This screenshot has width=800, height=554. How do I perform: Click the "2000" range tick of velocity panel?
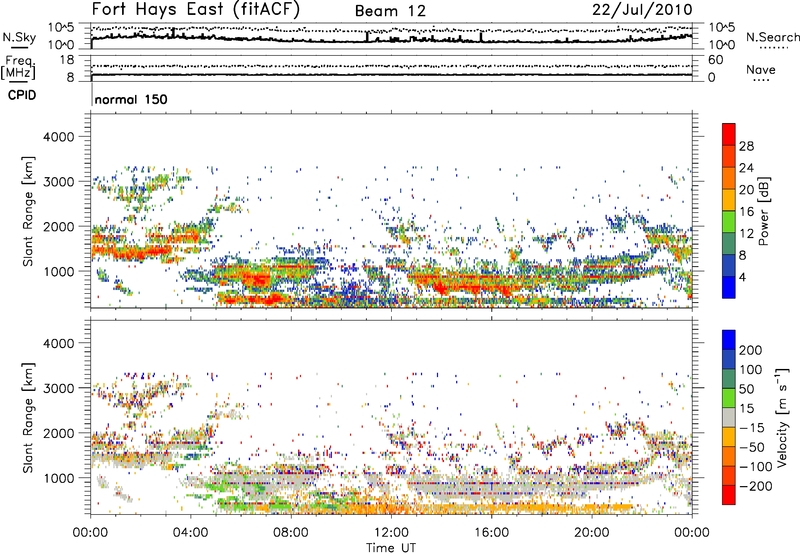click(x=59, y=434)
